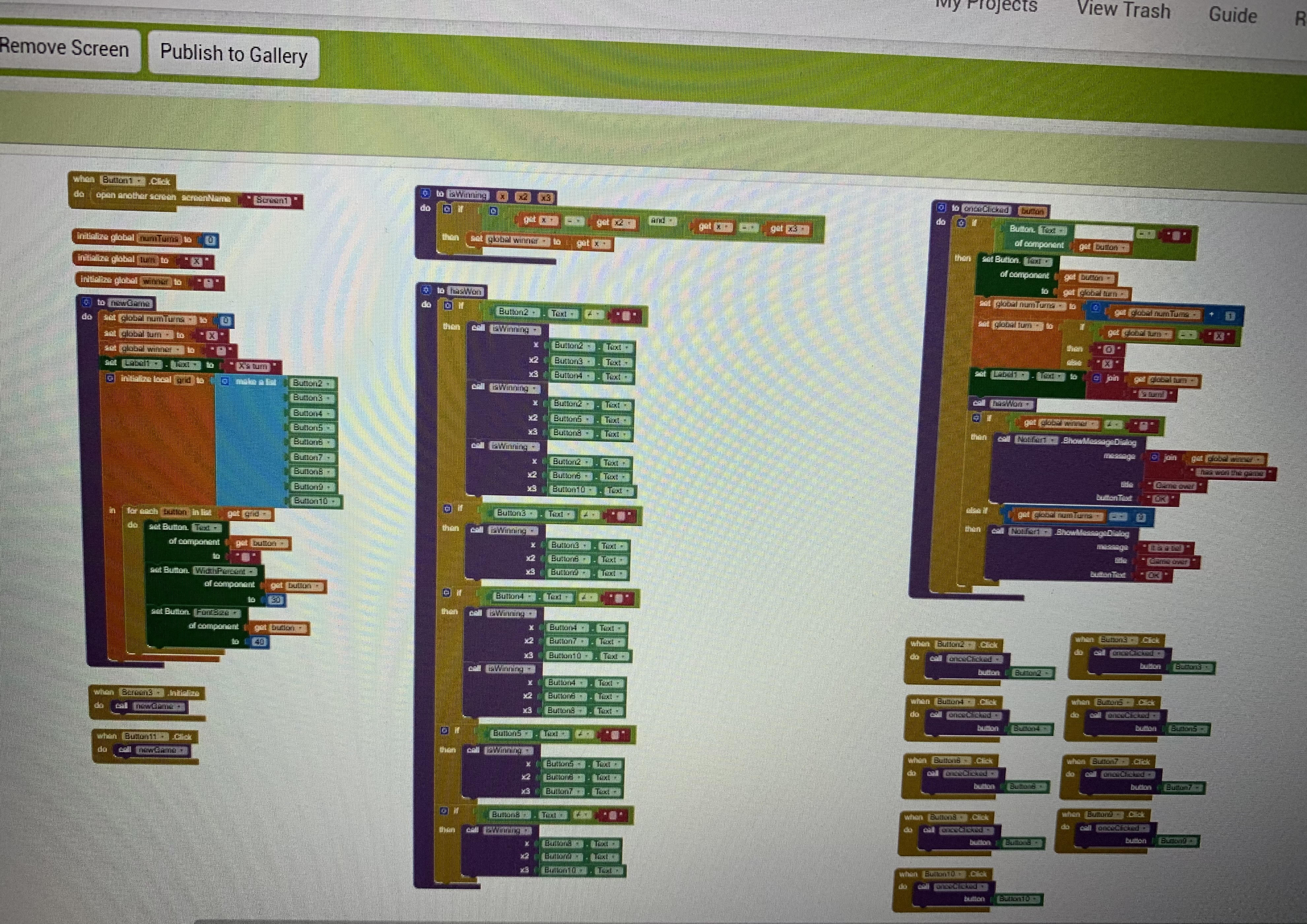Click mutator icon on make a list block

[x=225, y=381]
